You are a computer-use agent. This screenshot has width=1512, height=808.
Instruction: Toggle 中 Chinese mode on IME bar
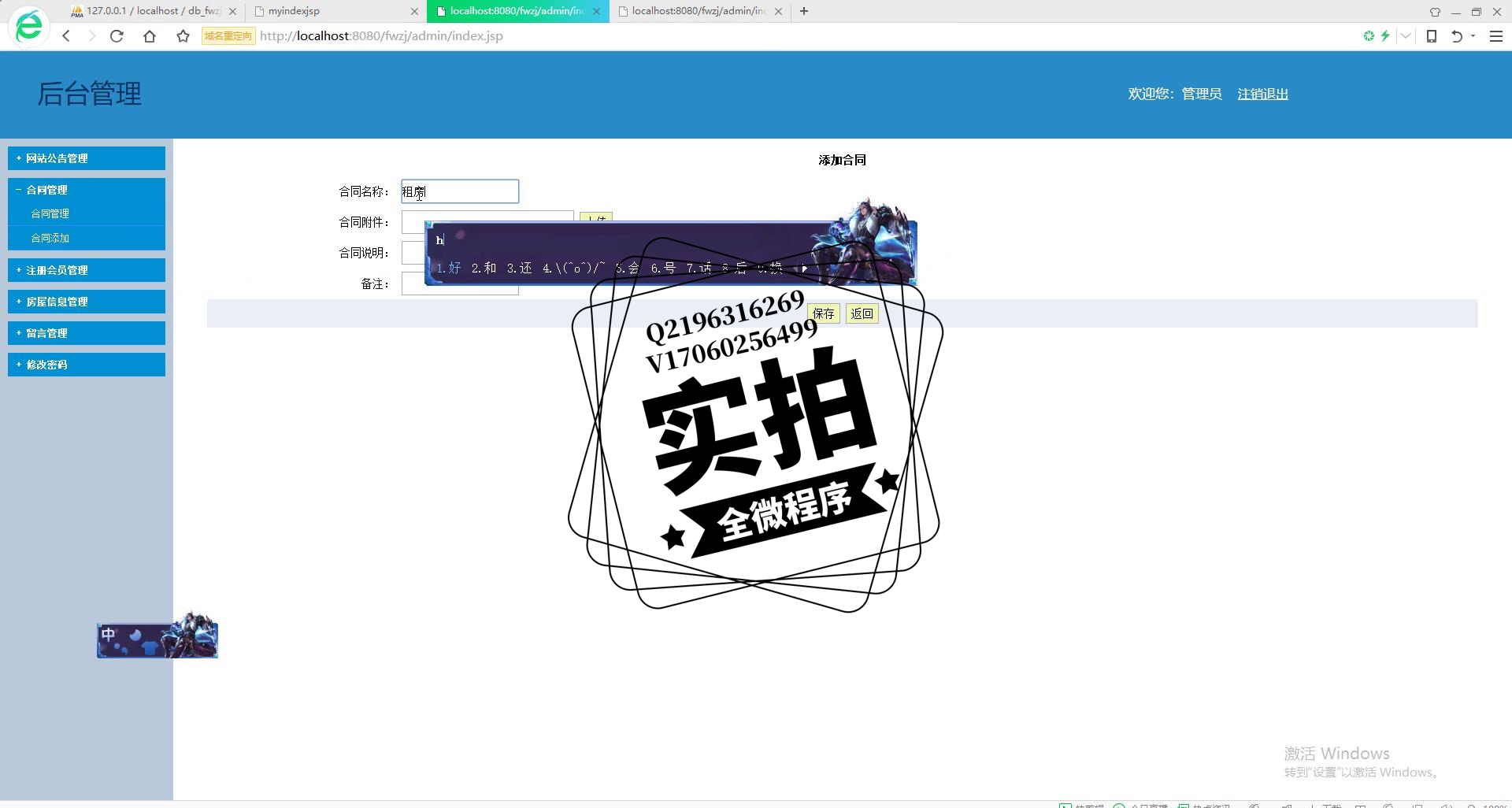(109, 634)
